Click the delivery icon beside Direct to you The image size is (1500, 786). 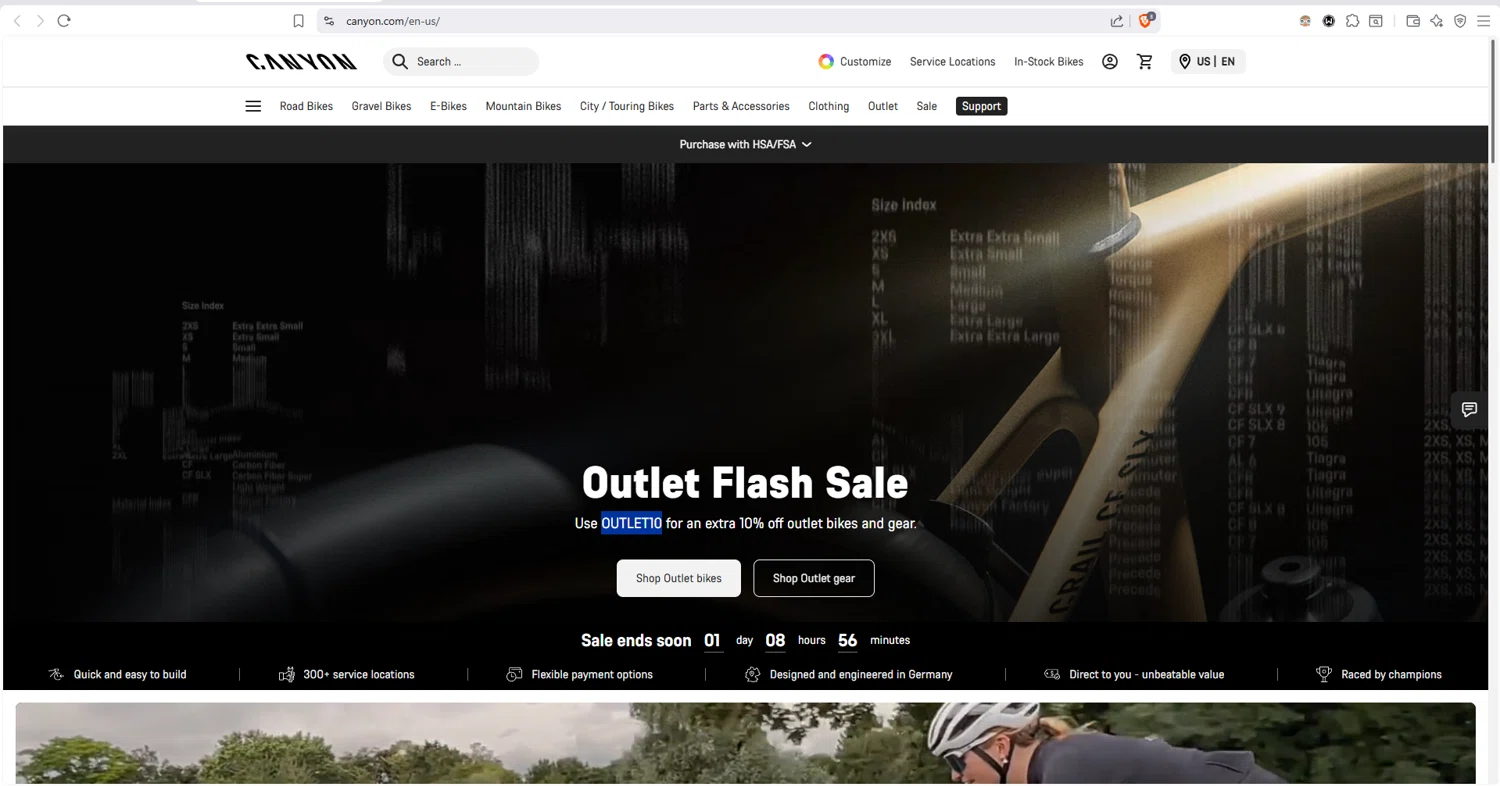pyautogui.click(x=1052, y=674)
